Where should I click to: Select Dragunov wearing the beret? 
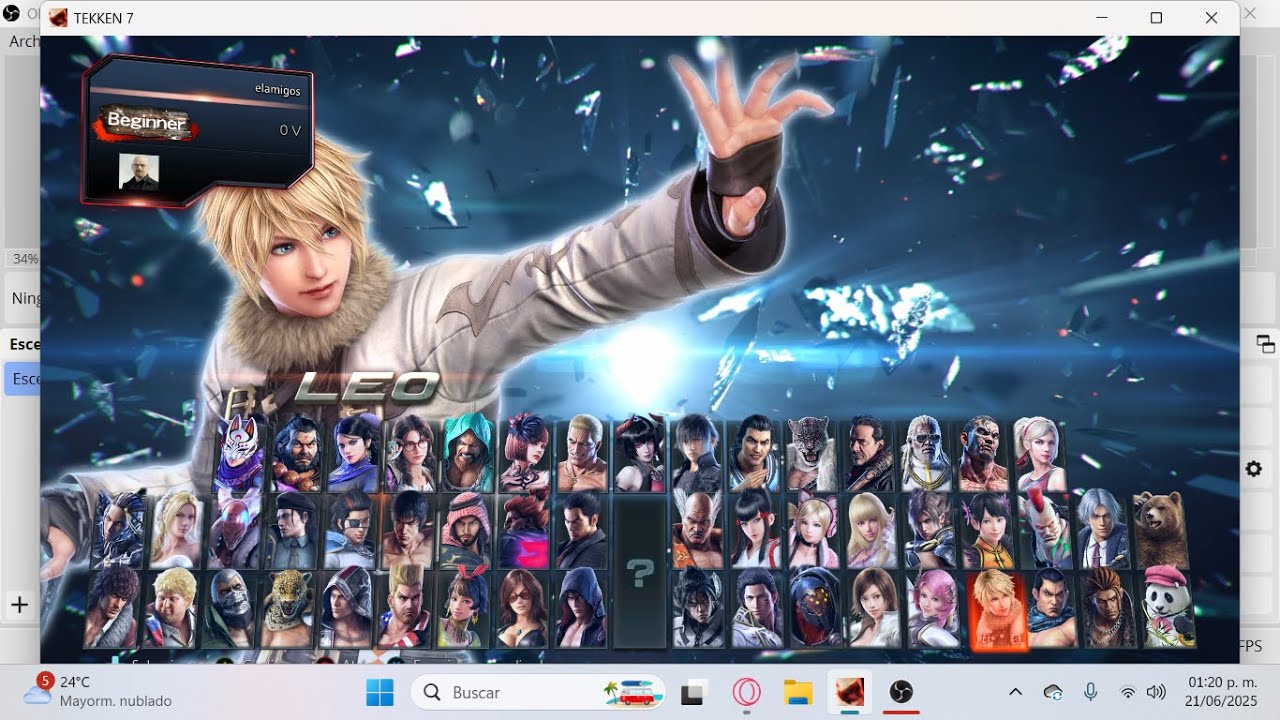click(x=293, y=530)
